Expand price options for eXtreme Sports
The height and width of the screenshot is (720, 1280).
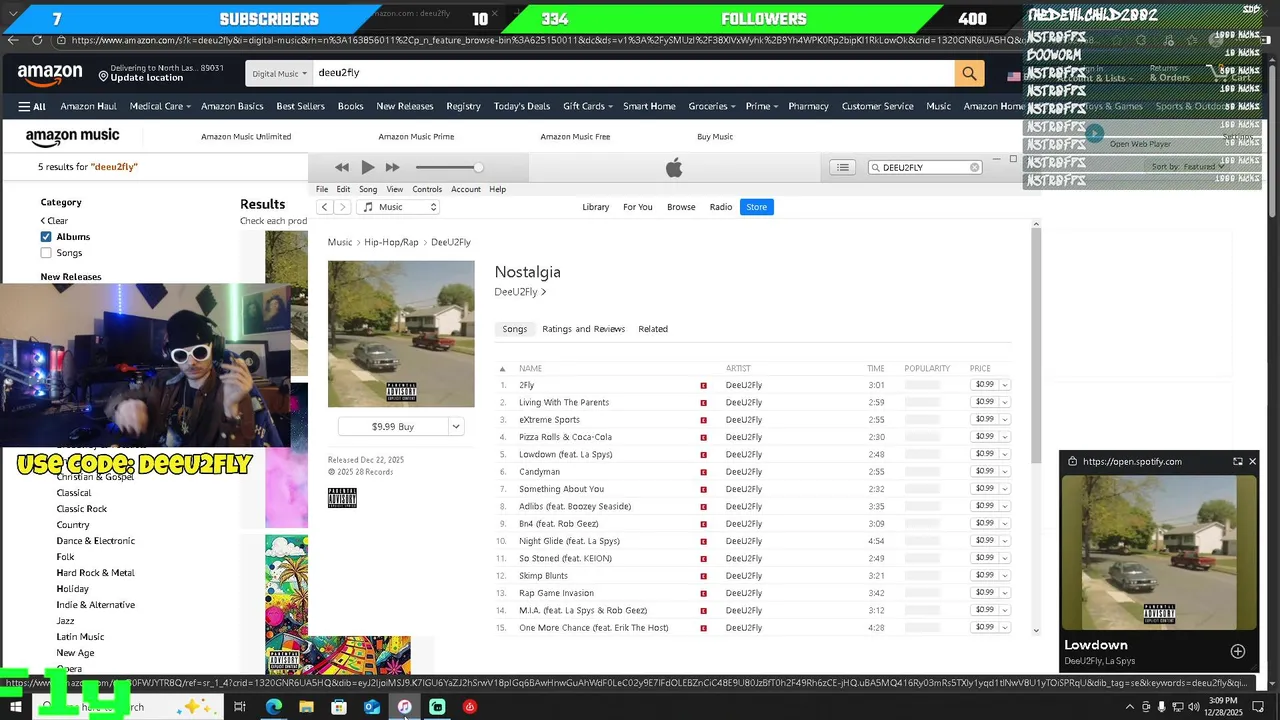[1005, 419]
